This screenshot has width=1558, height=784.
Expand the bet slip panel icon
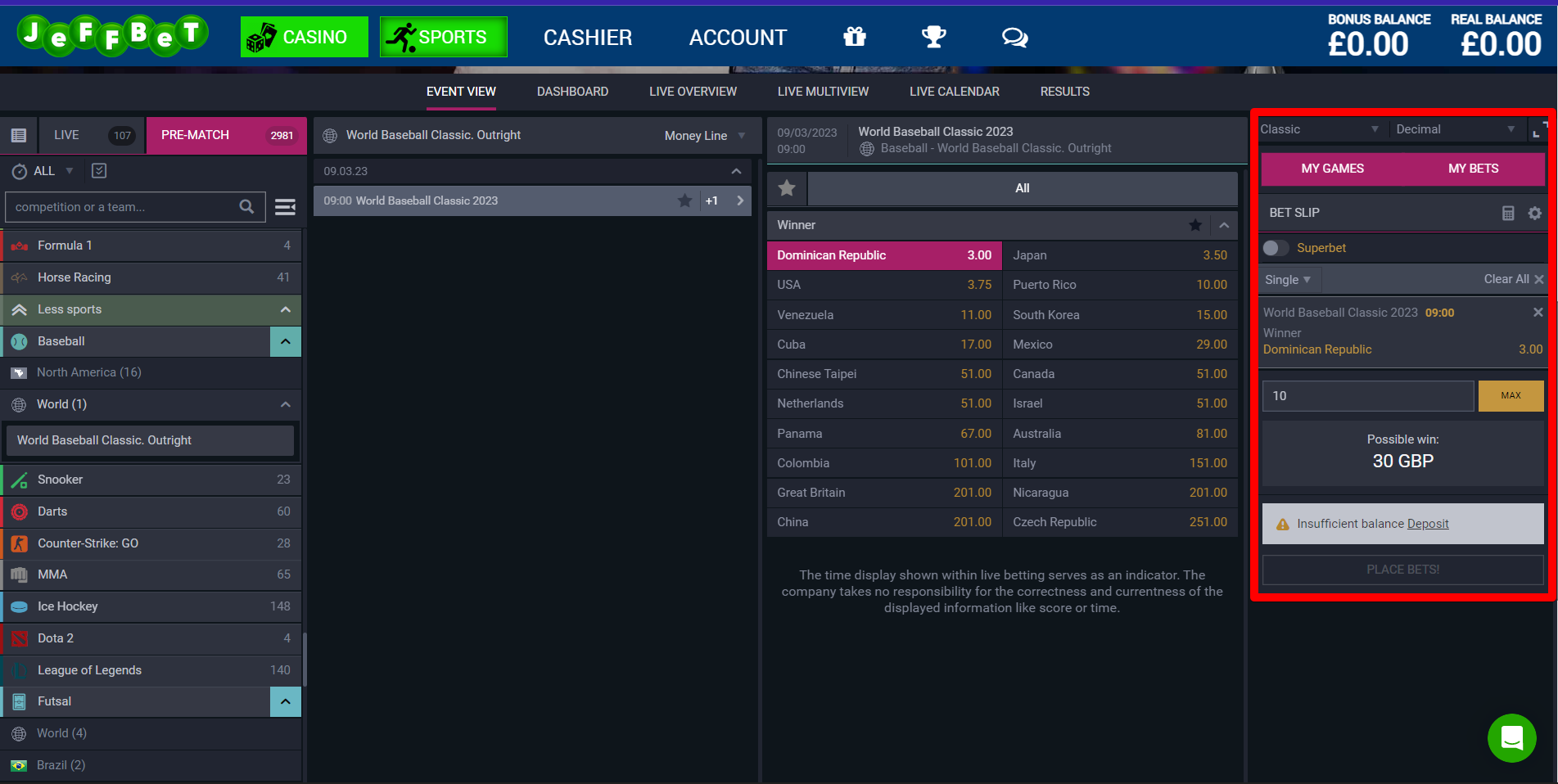coord(1539,129)
